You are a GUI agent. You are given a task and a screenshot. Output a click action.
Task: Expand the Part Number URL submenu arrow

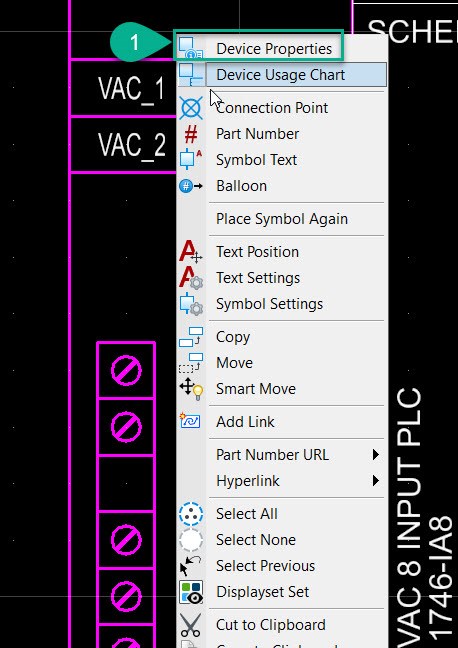click(375, 455)
